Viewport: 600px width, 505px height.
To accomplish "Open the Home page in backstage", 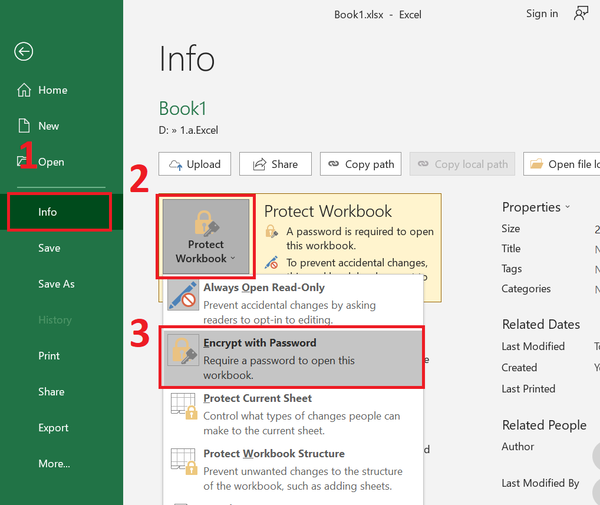I will [x=61, y=90].
